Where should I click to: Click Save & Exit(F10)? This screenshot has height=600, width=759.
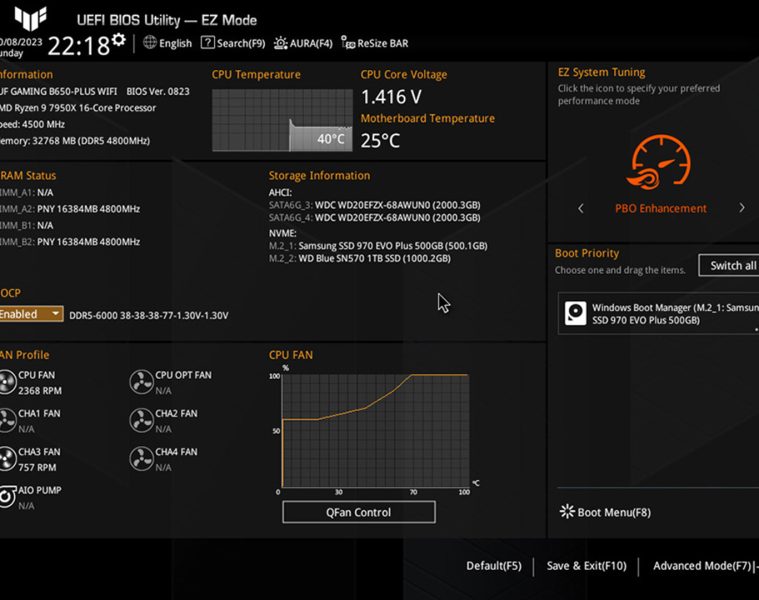coord(586,566)
